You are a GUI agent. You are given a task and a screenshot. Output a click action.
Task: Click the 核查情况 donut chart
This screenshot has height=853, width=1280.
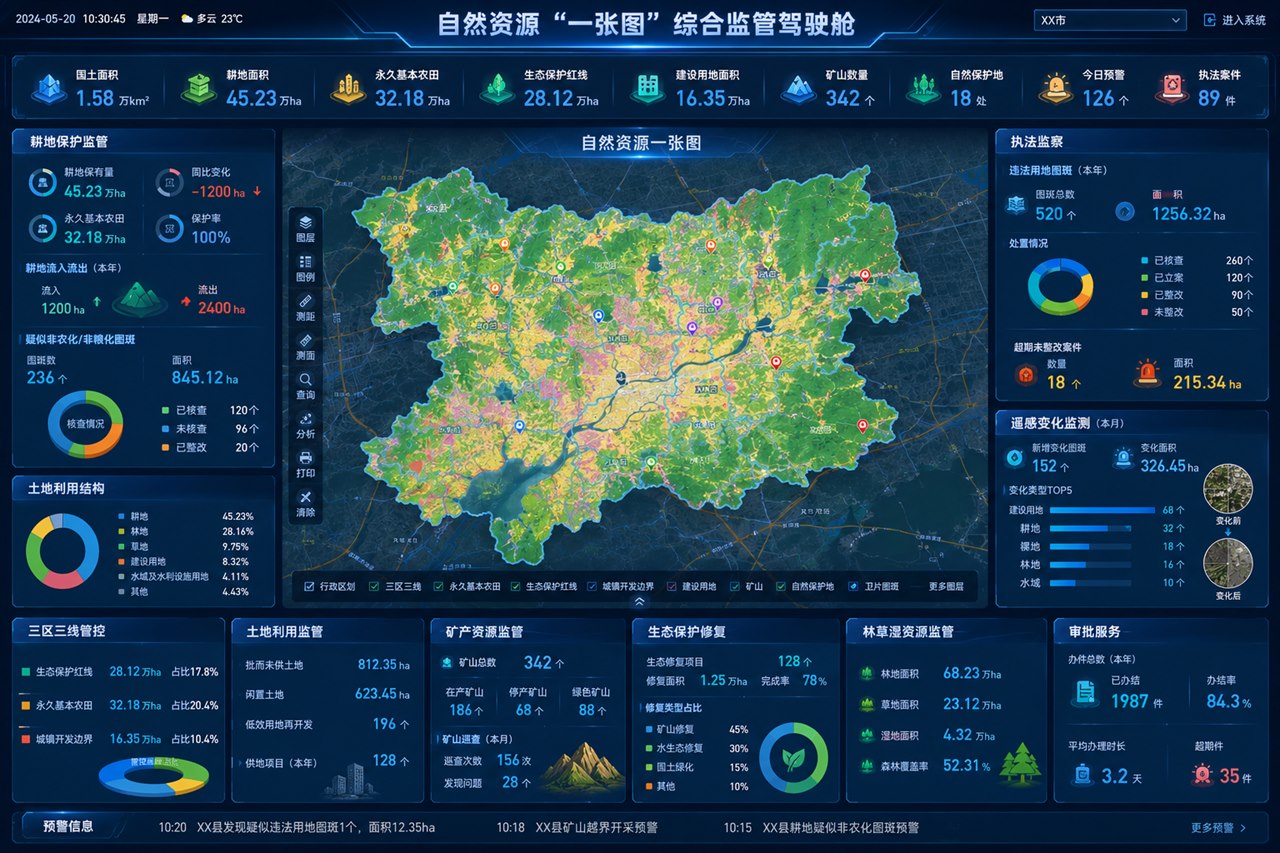[85, 424]
